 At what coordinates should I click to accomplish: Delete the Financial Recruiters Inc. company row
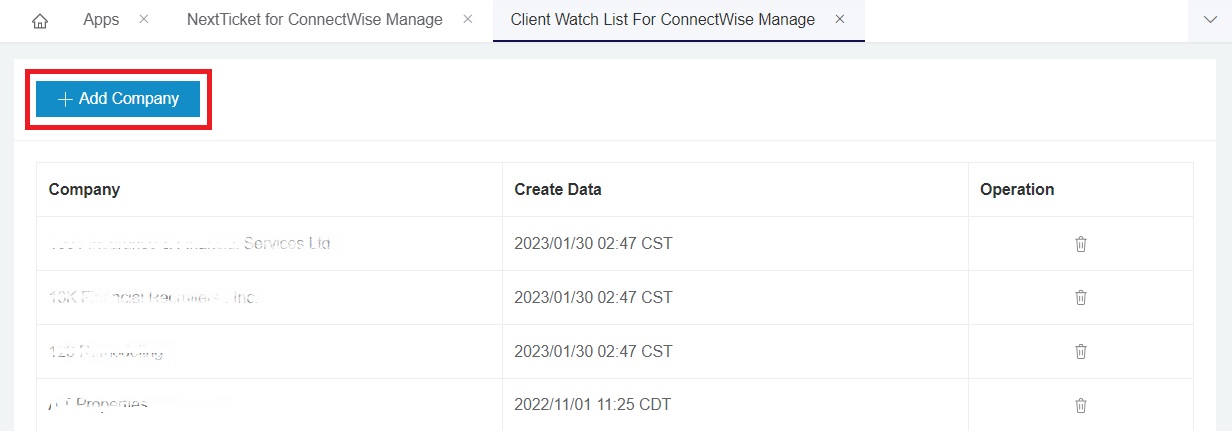click(1080, 298)
